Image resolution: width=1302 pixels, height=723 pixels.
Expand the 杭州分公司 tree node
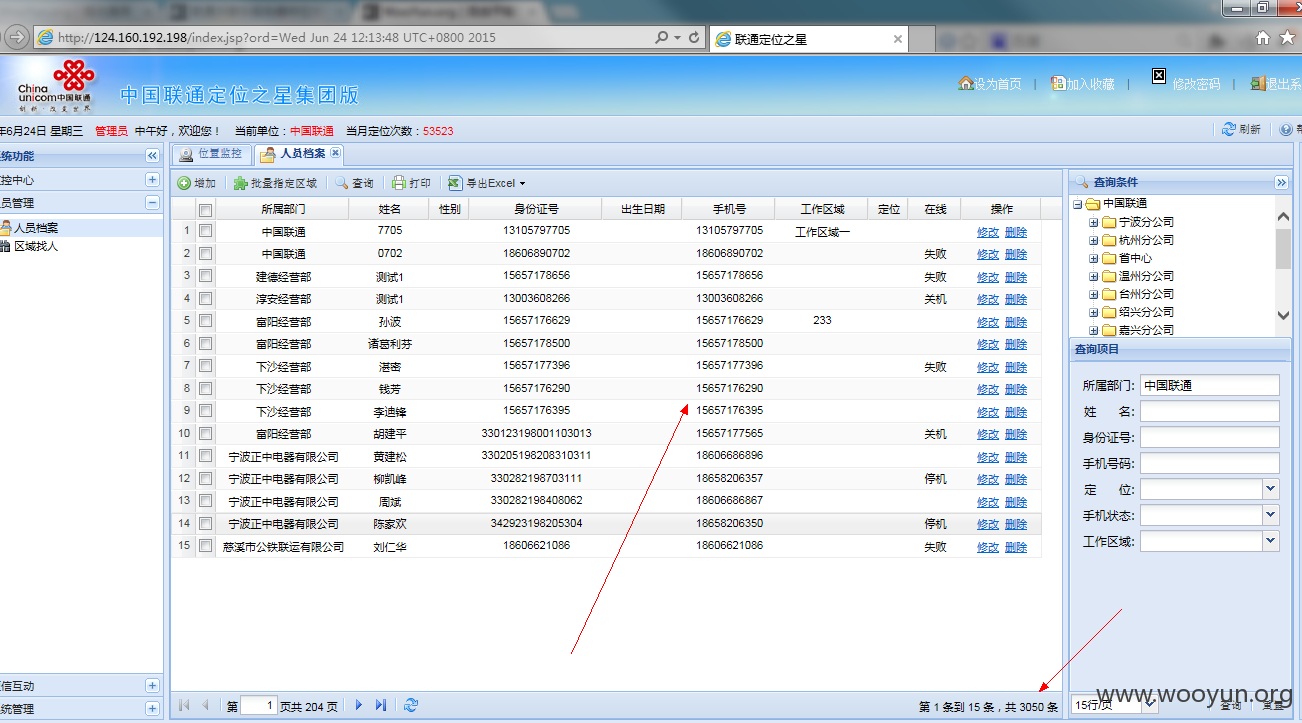(x=1094, y=240)
